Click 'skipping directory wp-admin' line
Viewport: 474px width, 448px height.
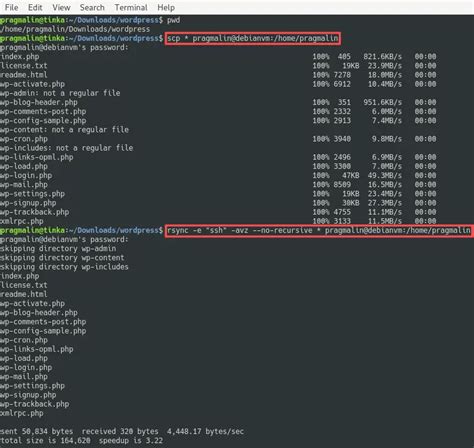coord(58,249)
